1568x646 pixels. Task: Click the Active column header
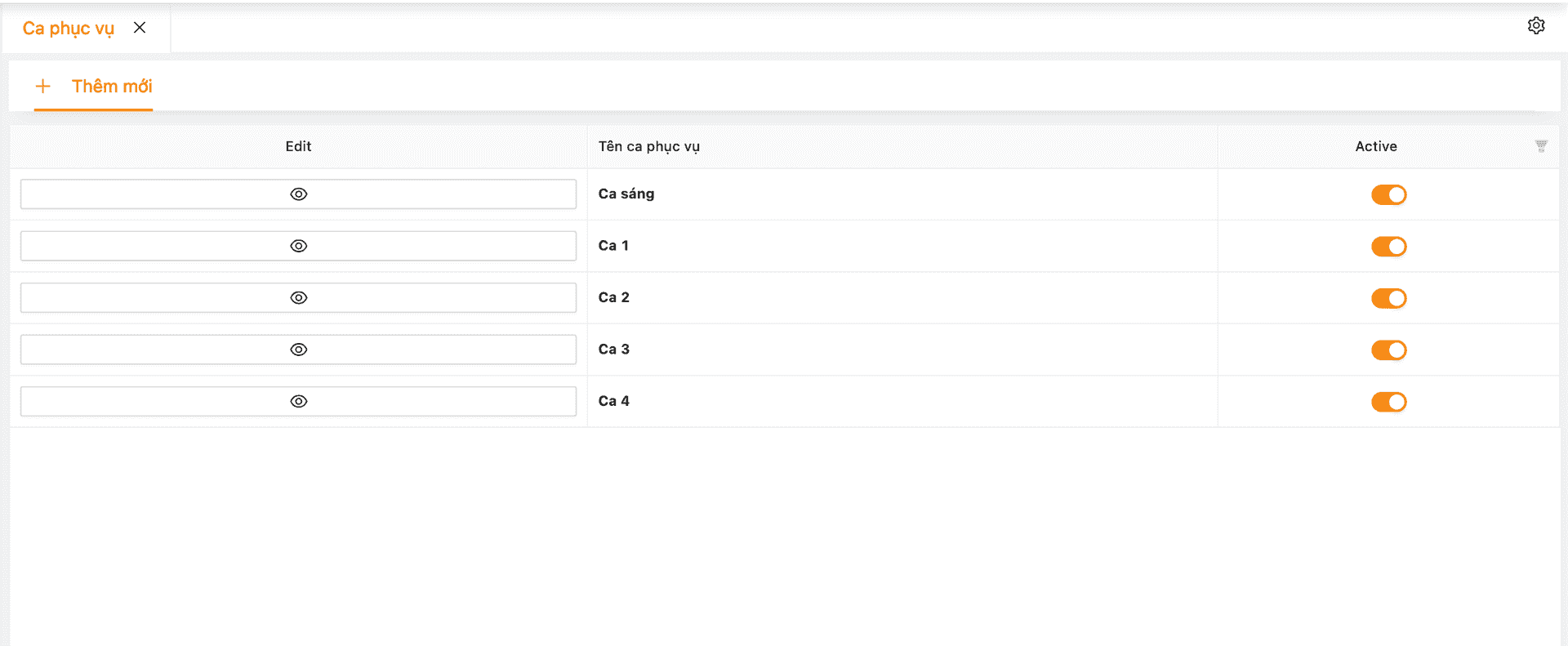[1376, 147]
